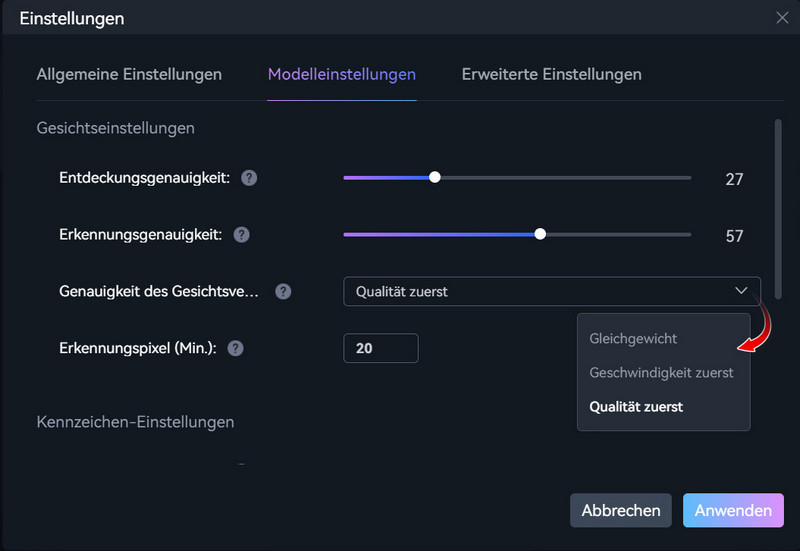Close the Einstellungen dialog with X
800x551 pixels.
tap(782, 18)
